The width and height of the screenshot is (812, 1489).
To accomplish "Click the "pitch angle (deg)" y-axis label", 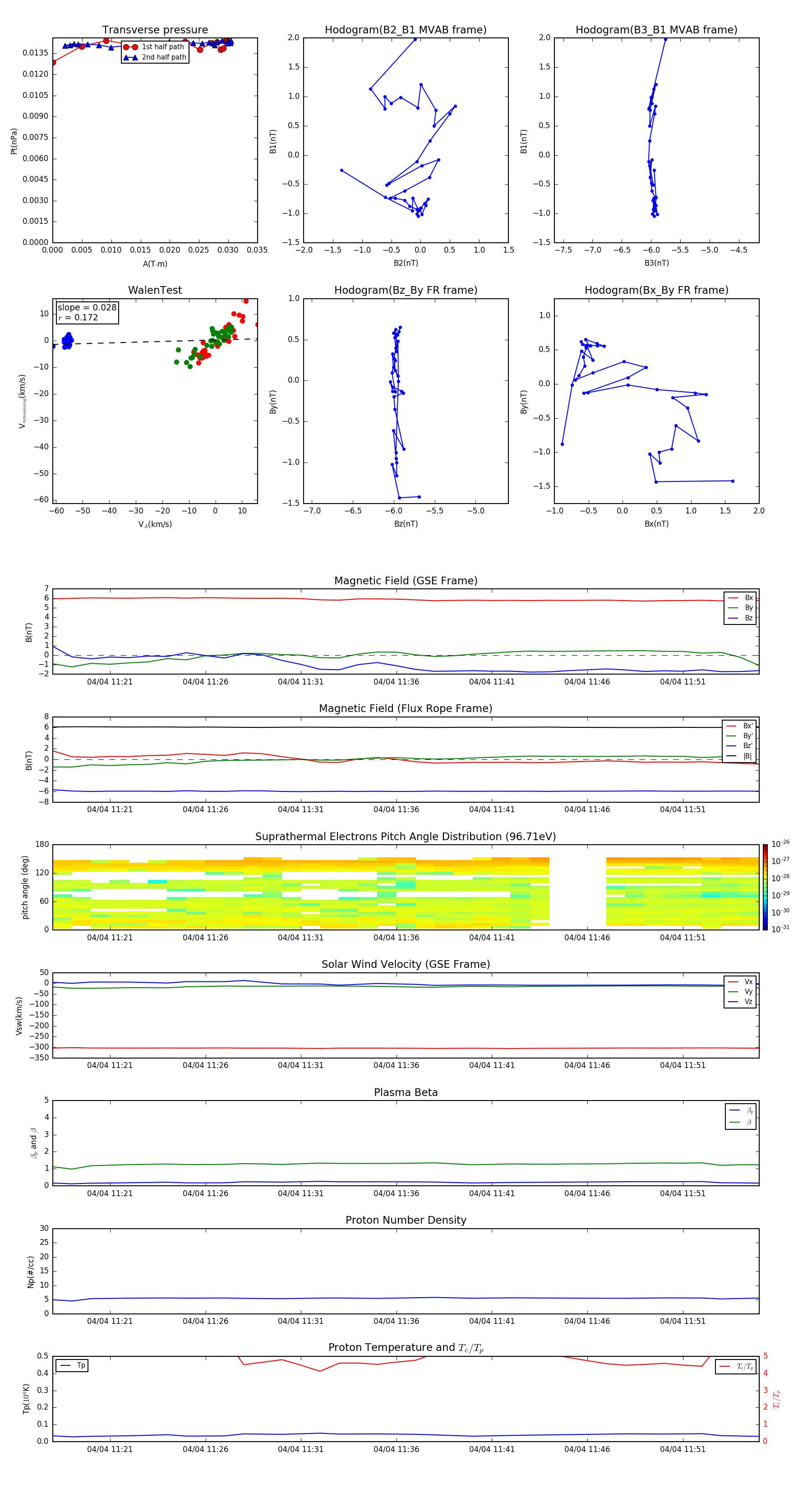I will pos(25,887).
